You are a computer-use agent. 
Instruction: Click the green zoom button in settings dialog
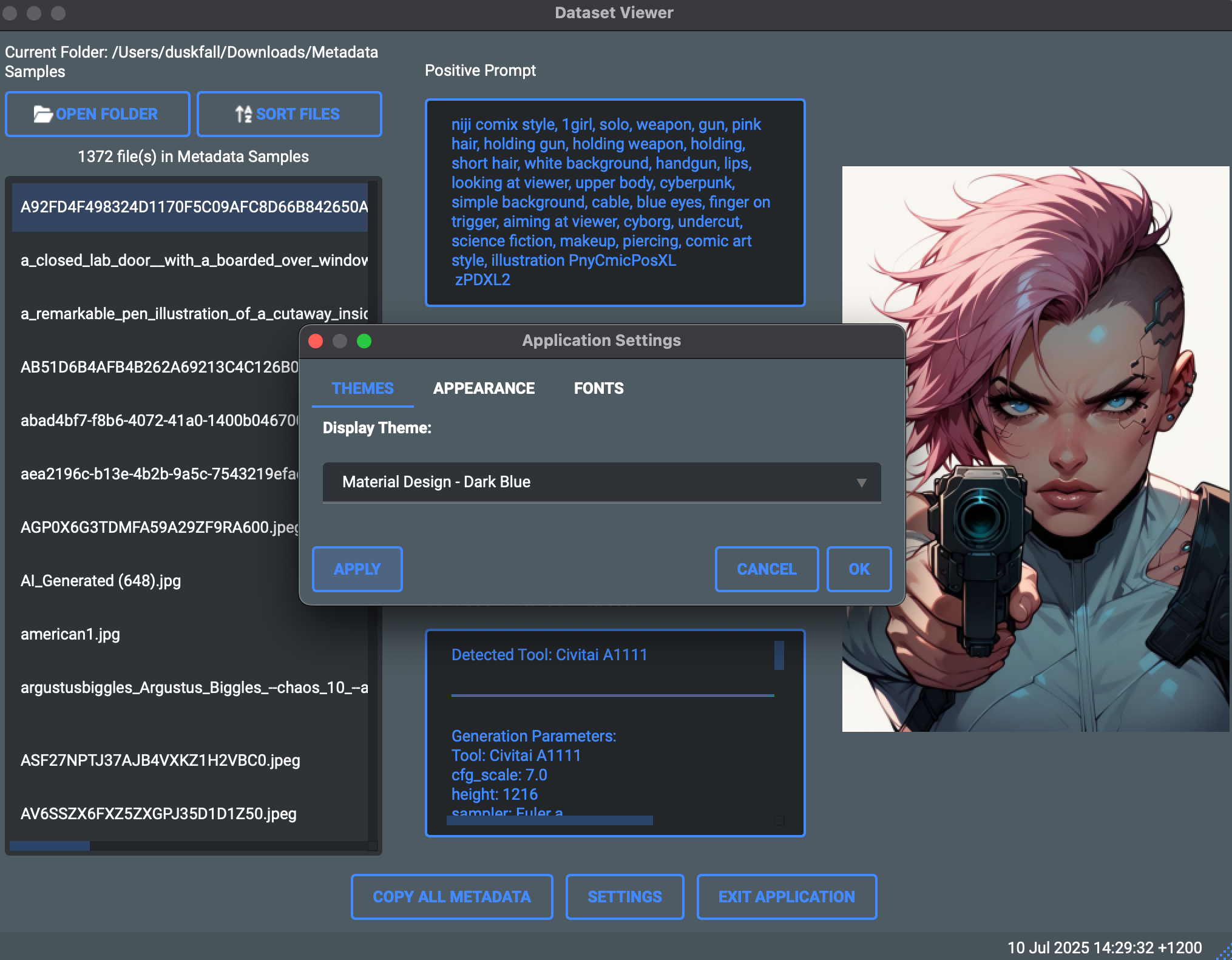pos(364,341)
